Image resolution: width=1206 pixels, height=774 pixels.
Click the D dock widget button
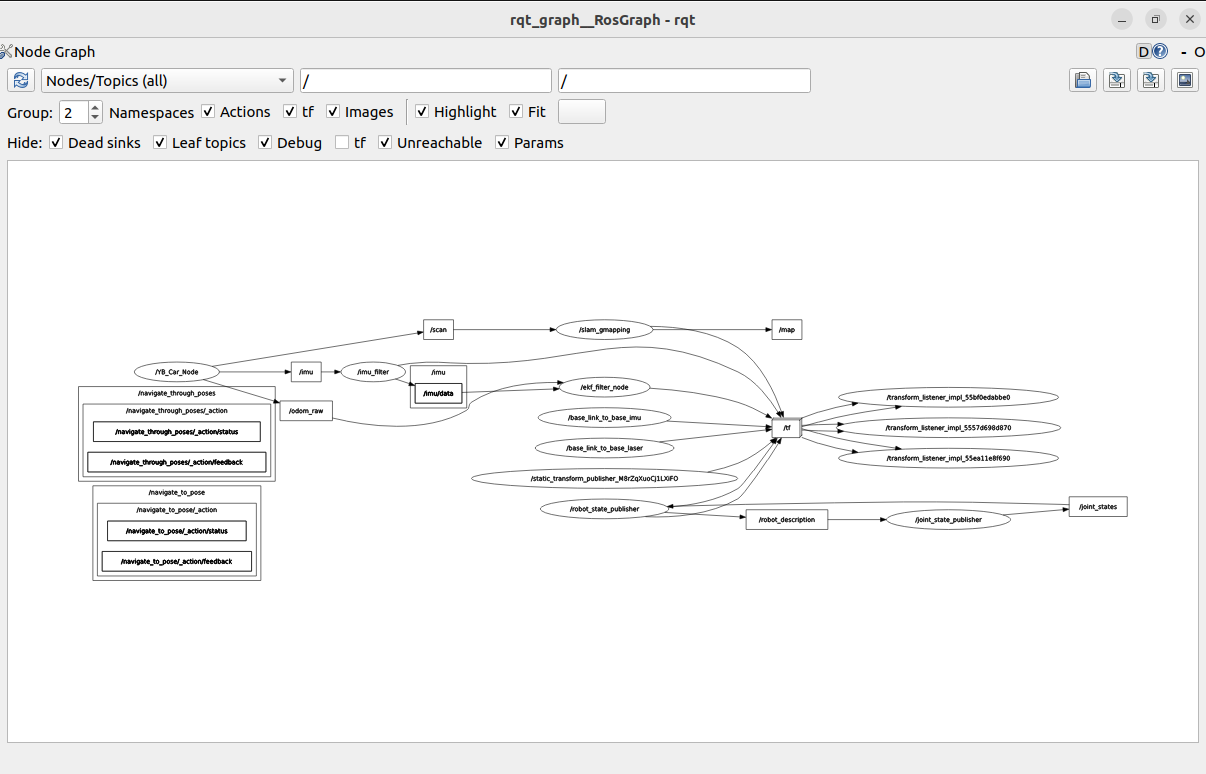pyautogui.click(x=1143, y=52)
